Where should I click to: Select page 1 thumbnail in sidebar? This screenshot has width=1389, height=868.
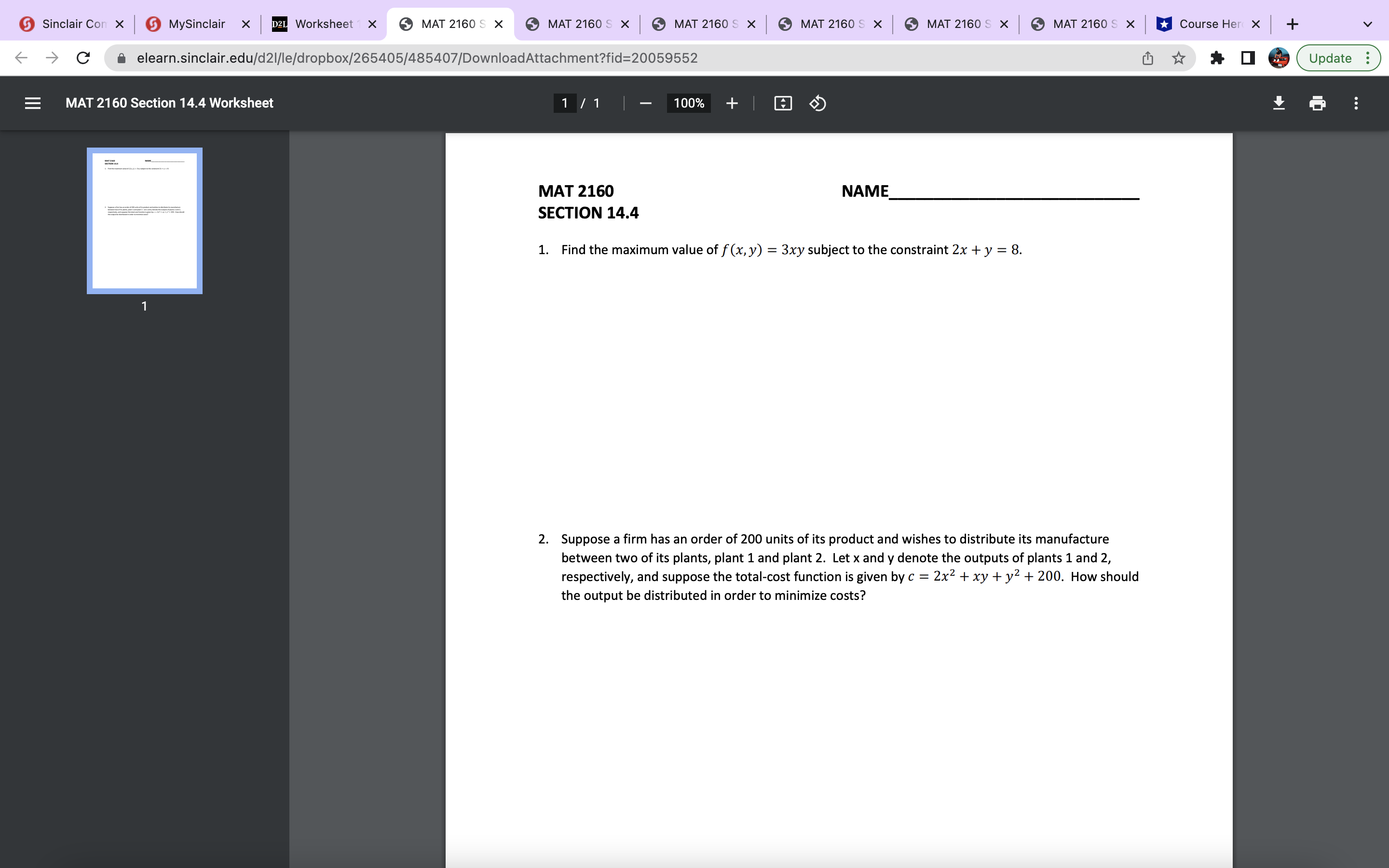tap(144, 220)
